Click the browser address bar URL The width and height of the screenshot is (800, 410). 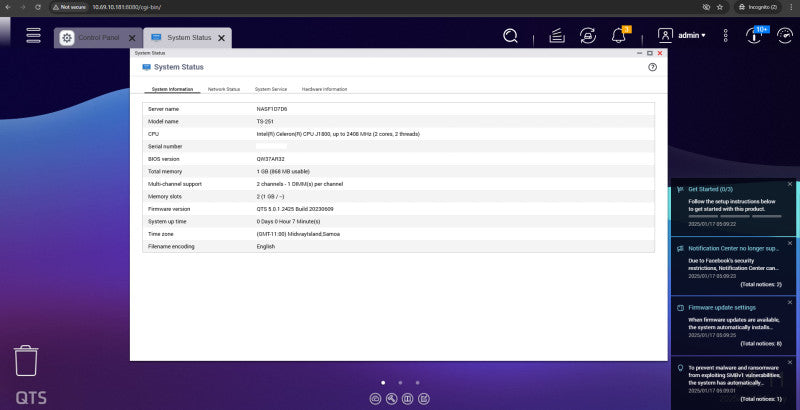(127, 7)
